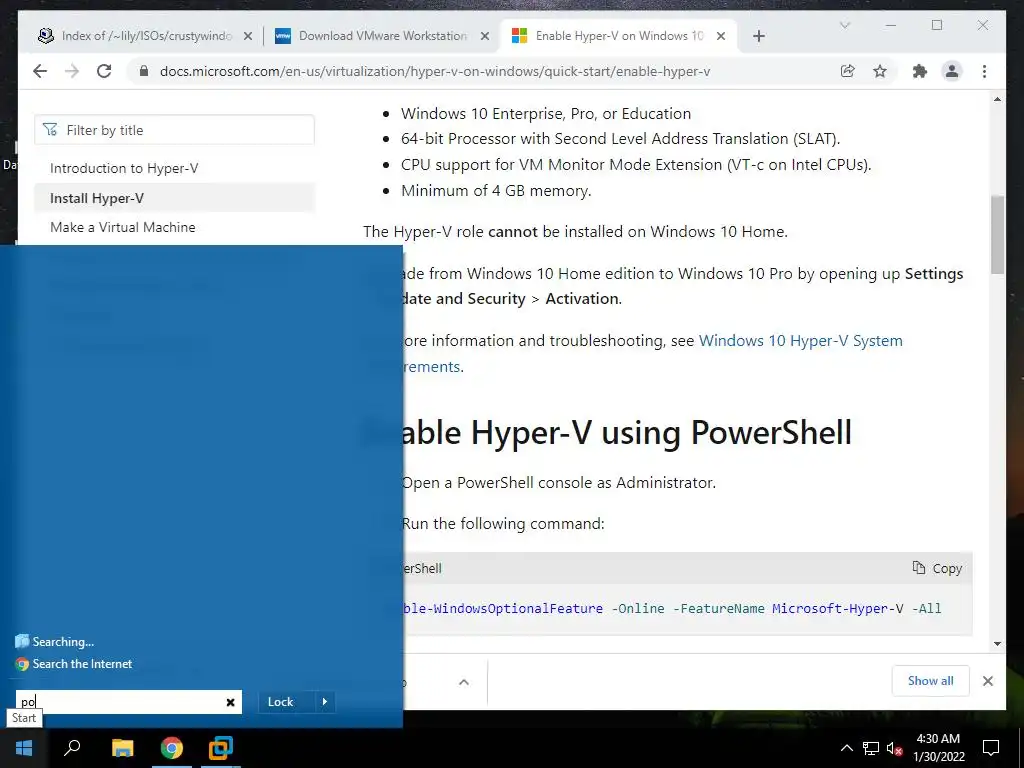
Task: Bookmark this page with the star
Action: point(880,71)
